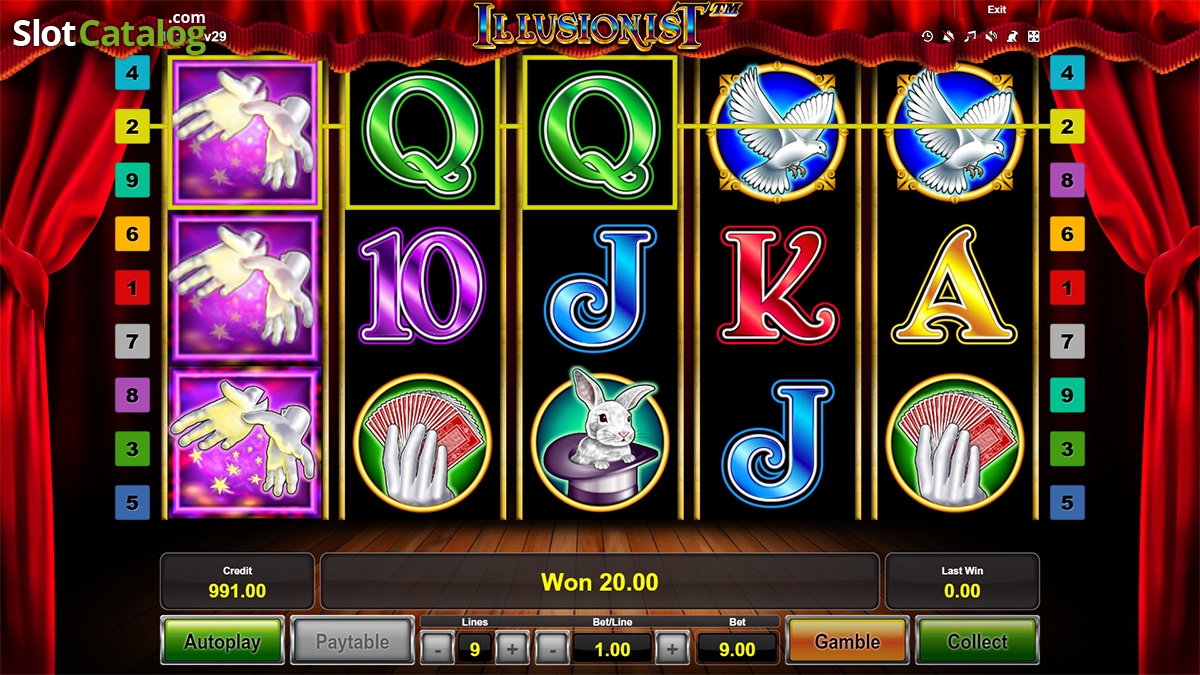Image resolution: width=1200 pixels, height=675 pixels.
Task: Enable the rabbit fast-spin icon
Action: click(1012, 37)
